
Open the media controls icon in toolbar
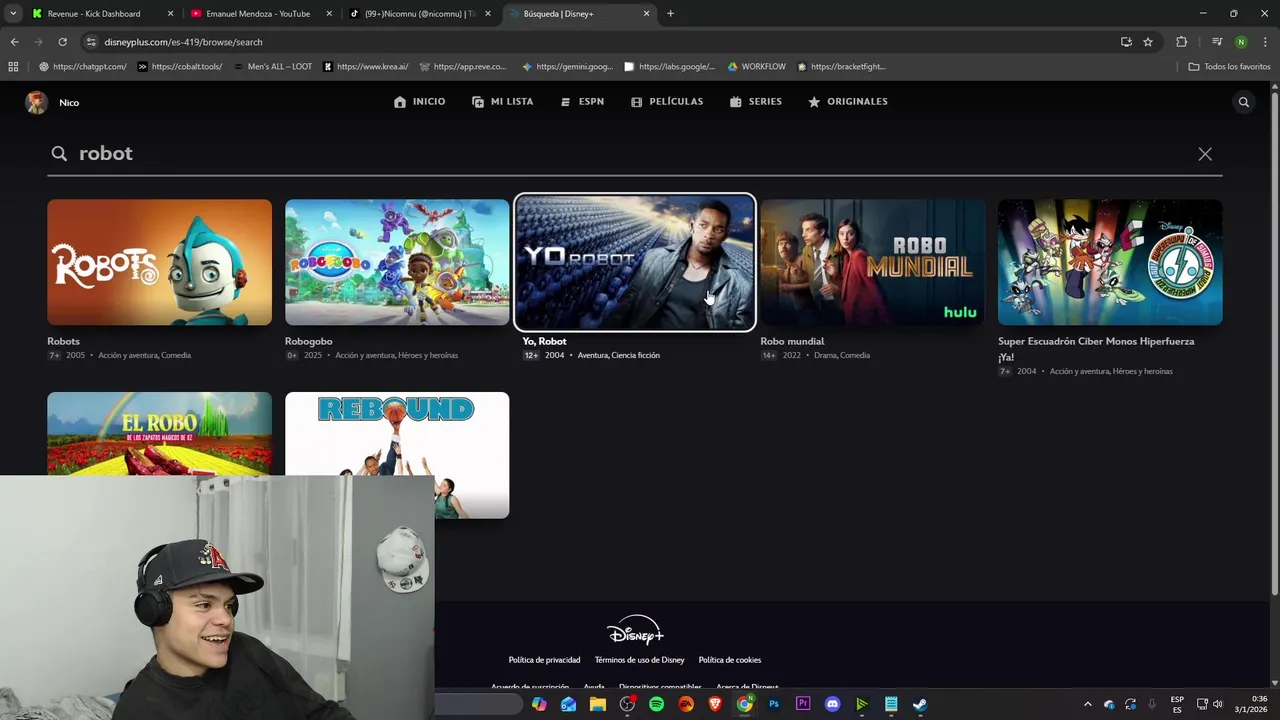pos(1217,42)
